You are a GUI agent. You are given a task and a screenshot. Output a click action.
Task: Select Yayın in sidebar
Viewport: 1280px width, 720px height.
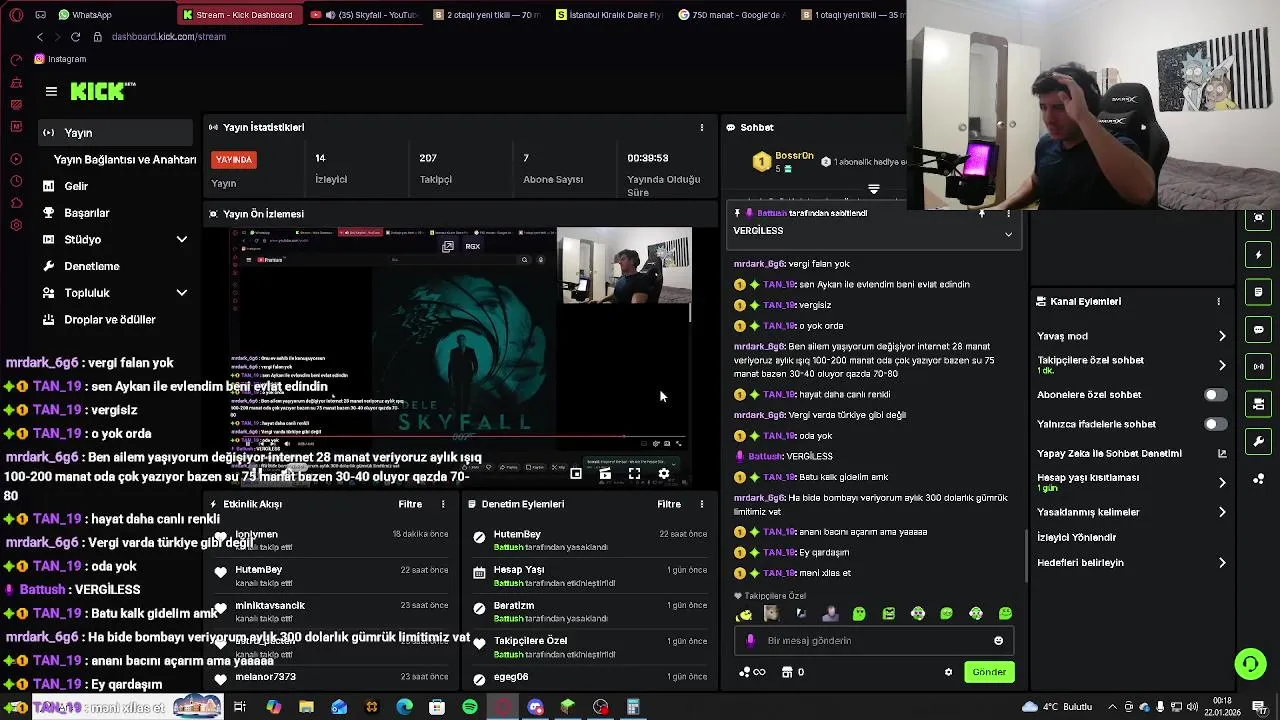coord(115,133)
